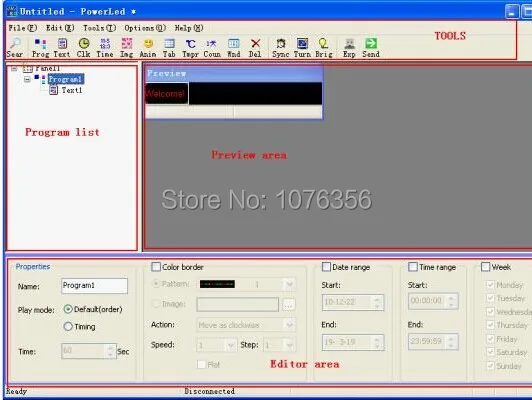Toggle the Friday checkbox
The image size is (532, 400).
tap(490, 339)
